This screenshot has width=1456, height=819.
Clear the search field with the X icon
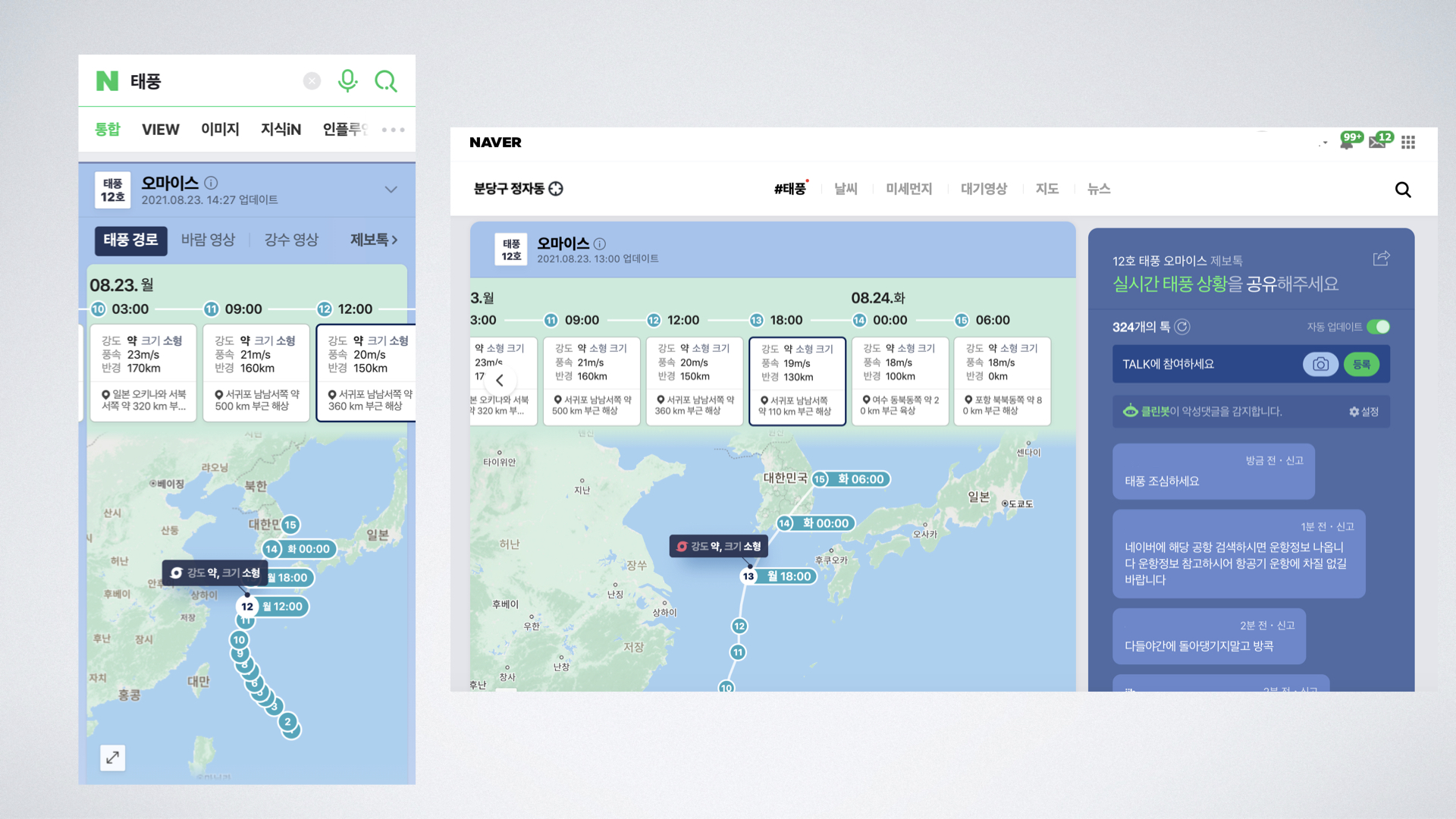(312, 81)
